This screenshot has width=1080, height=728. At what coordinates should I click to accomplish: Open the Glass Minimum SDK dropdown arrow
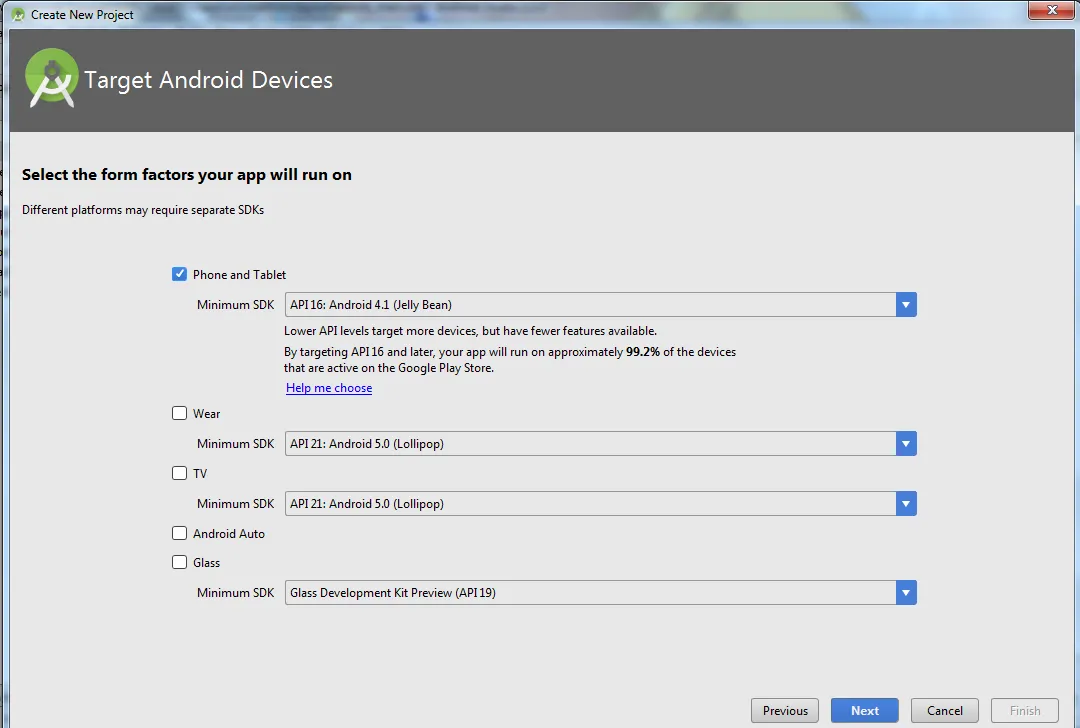(906, 592)
